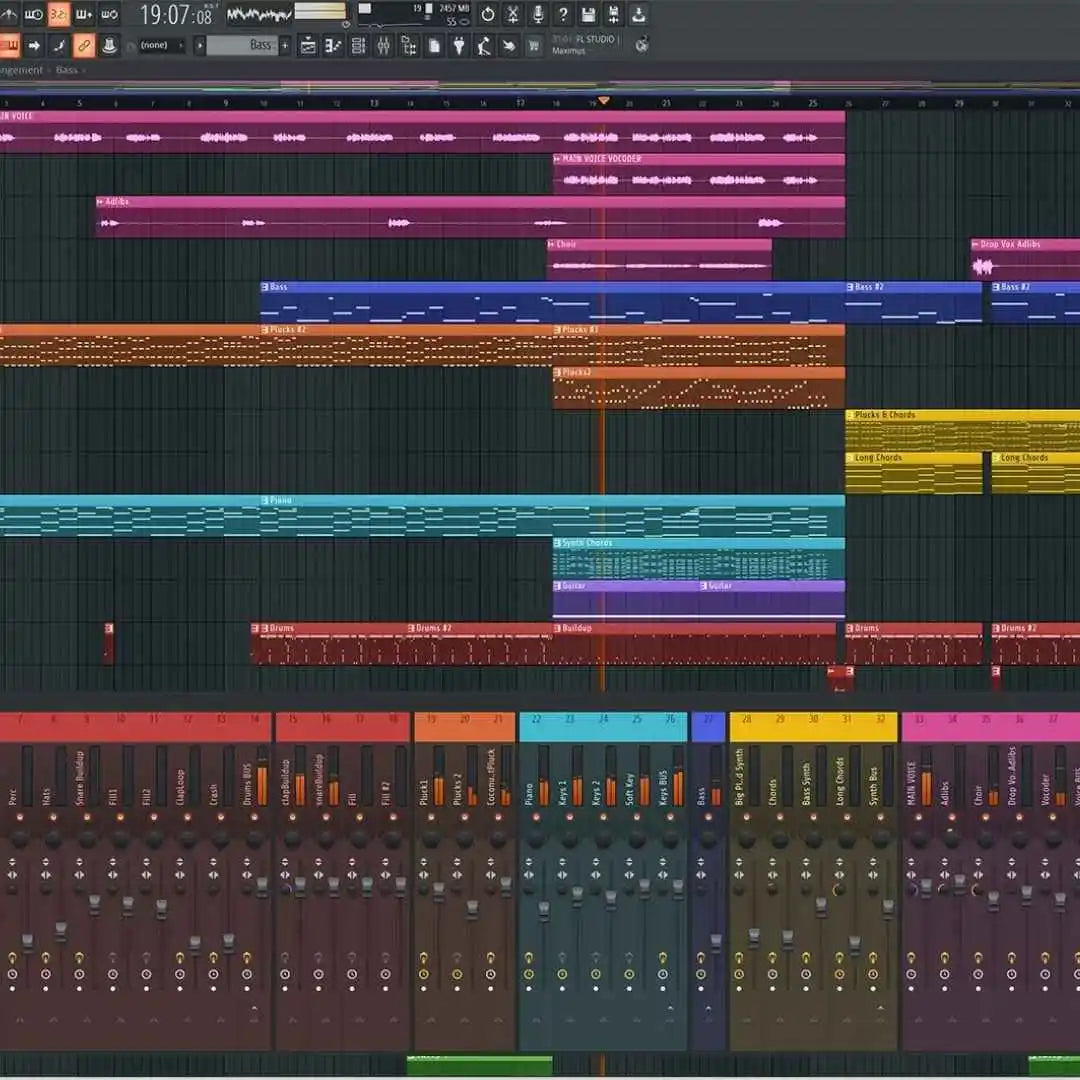Open the Mixer window icon
The height and width of the screenshot is (1080, 1080).
click(x=384, y=45)
